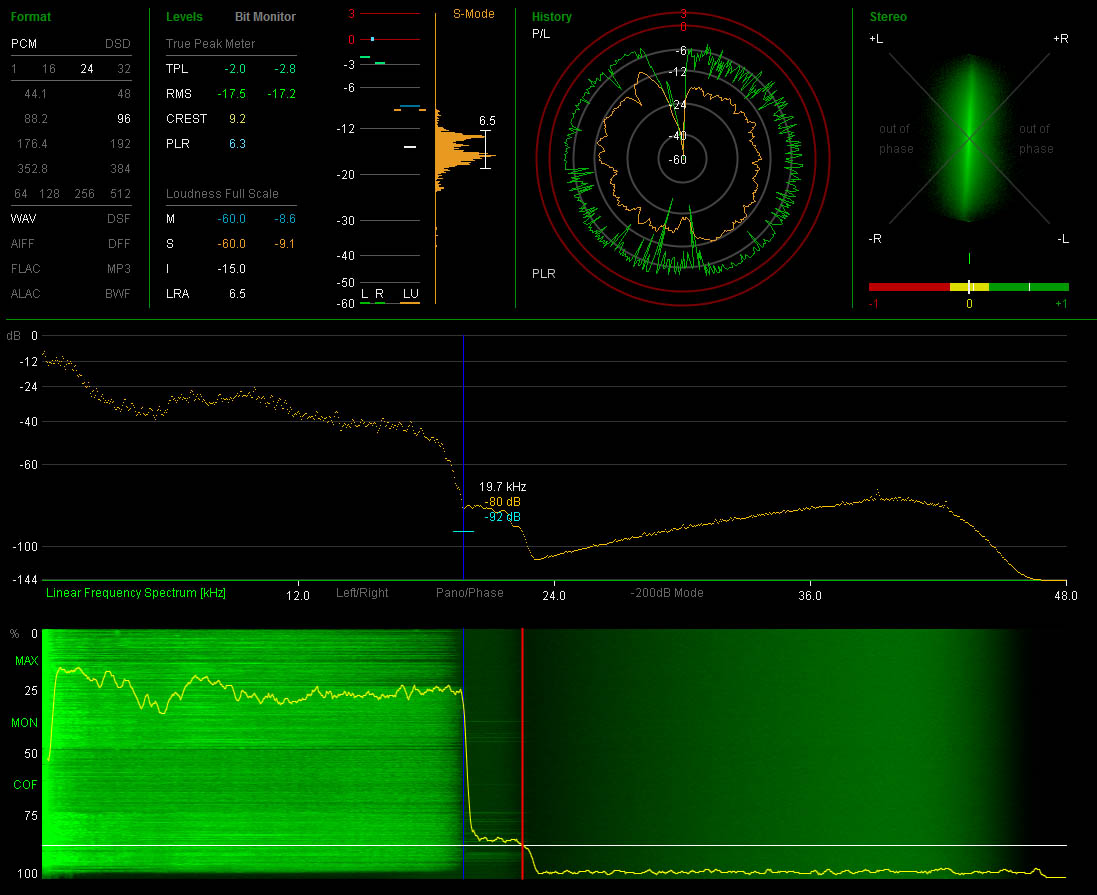Select the FLAC format indicator
1097x895 pixels.
click(x=26, y=269)
